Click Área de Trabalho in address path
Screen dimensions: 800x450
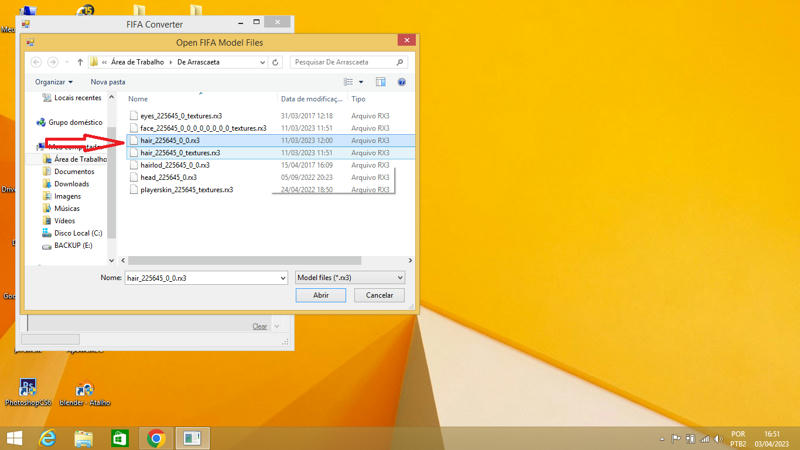[137, 62]
